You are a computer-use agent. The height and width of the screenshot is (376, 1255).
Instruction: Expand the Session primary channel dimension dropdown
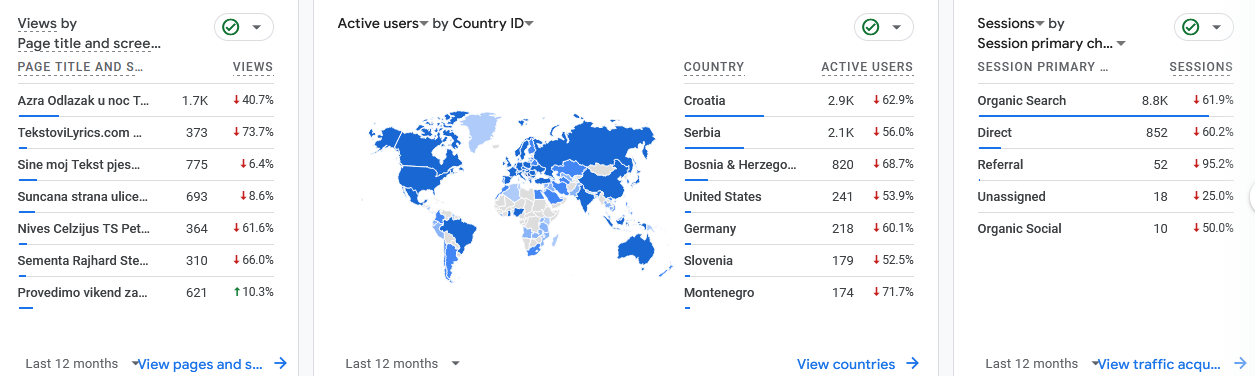[x=1052, y=43]
